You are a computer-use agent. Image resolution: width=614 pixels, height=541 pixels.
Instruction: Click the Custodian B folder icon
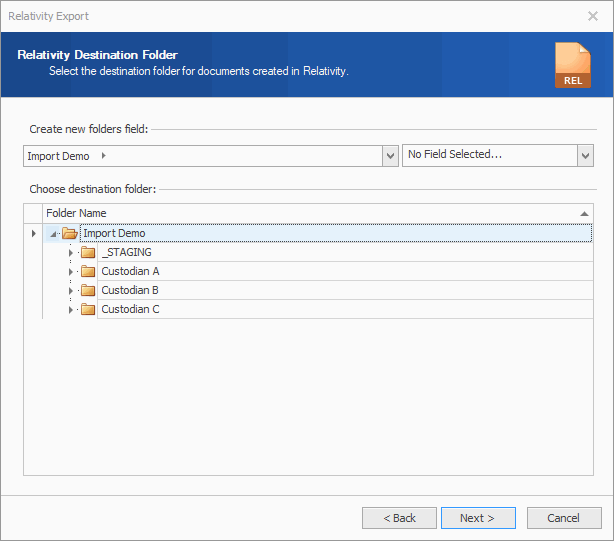coord(88,290)
